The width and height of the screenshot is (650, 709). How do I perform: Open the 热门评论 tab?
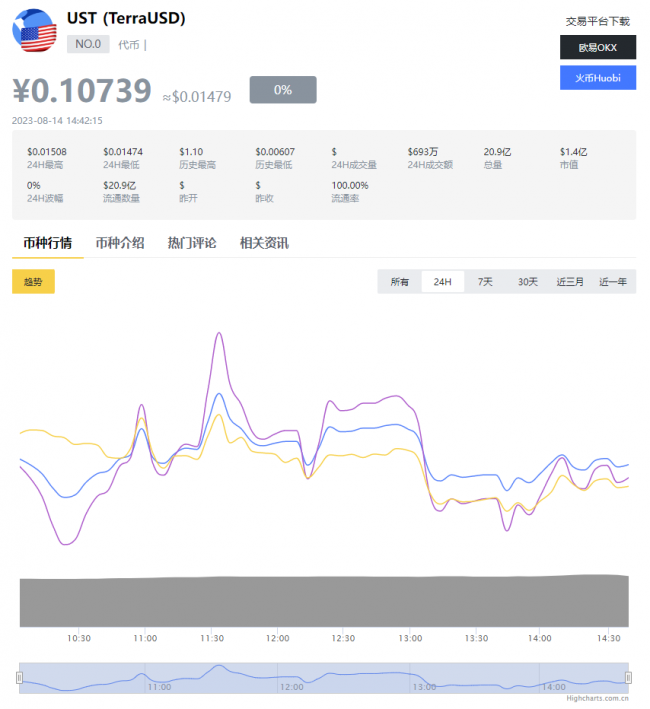192,243
